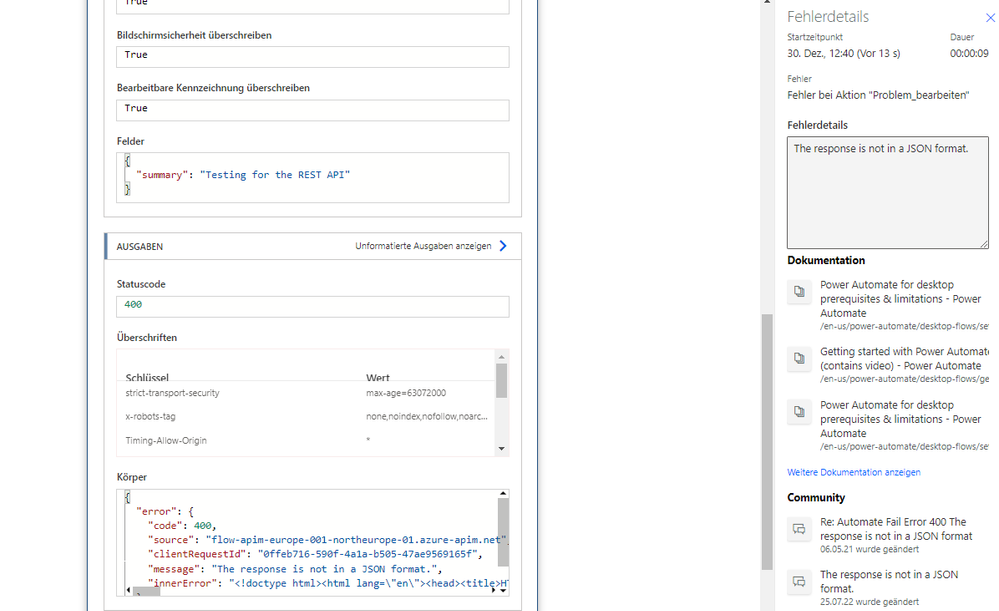The image size is (999, 611).
Task: Select the Timing-Allow-Origin header key
Action: [166, 440]
